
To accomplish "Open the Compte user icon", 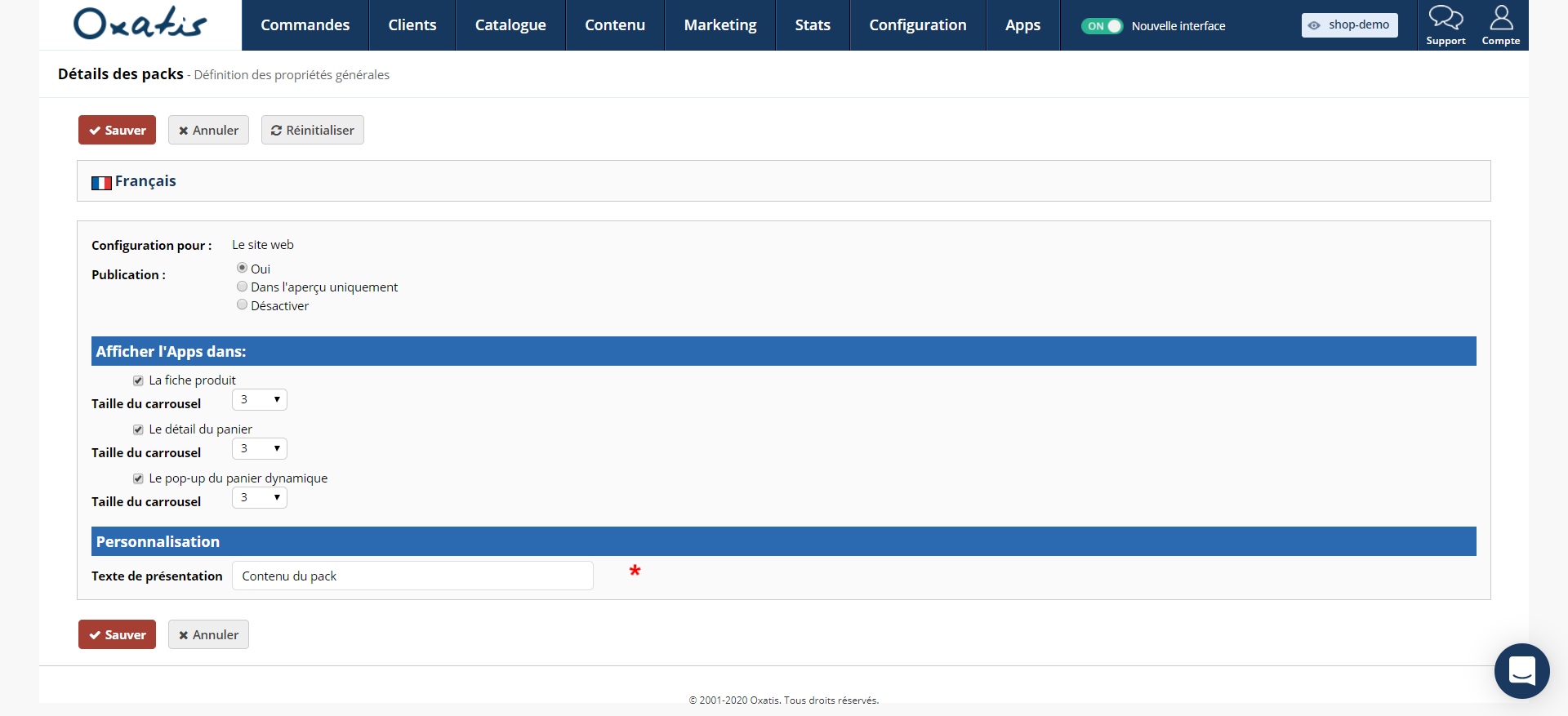I will [1501, 18].
